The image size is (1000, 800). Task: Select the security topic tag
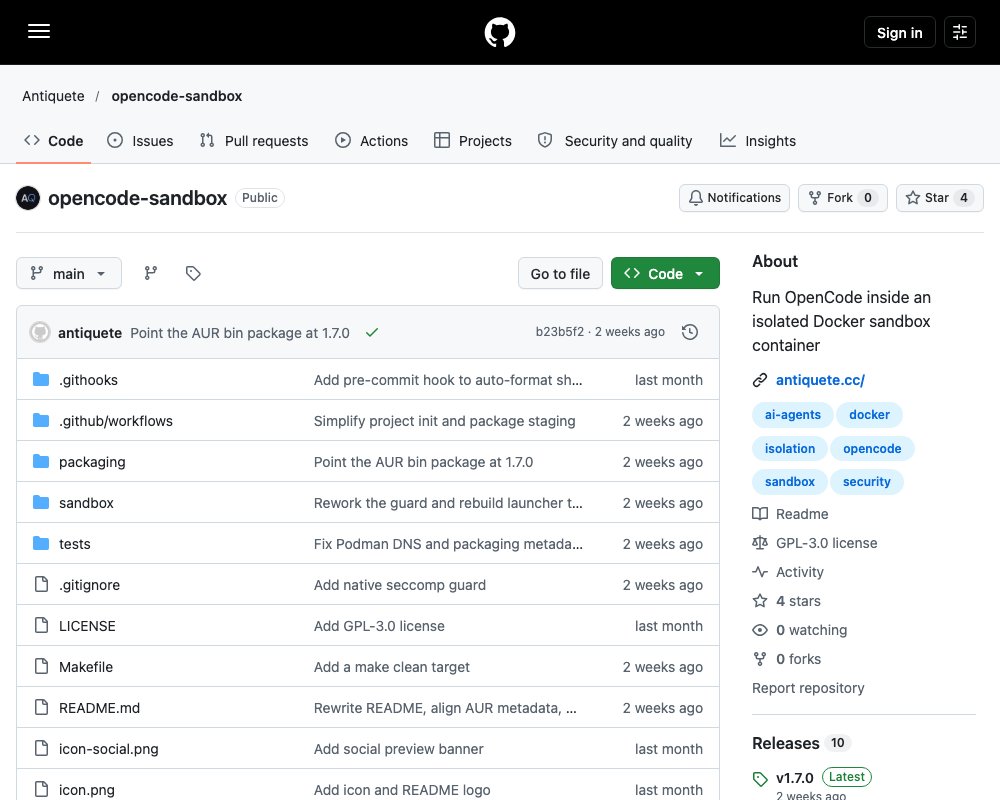point(866,482)
